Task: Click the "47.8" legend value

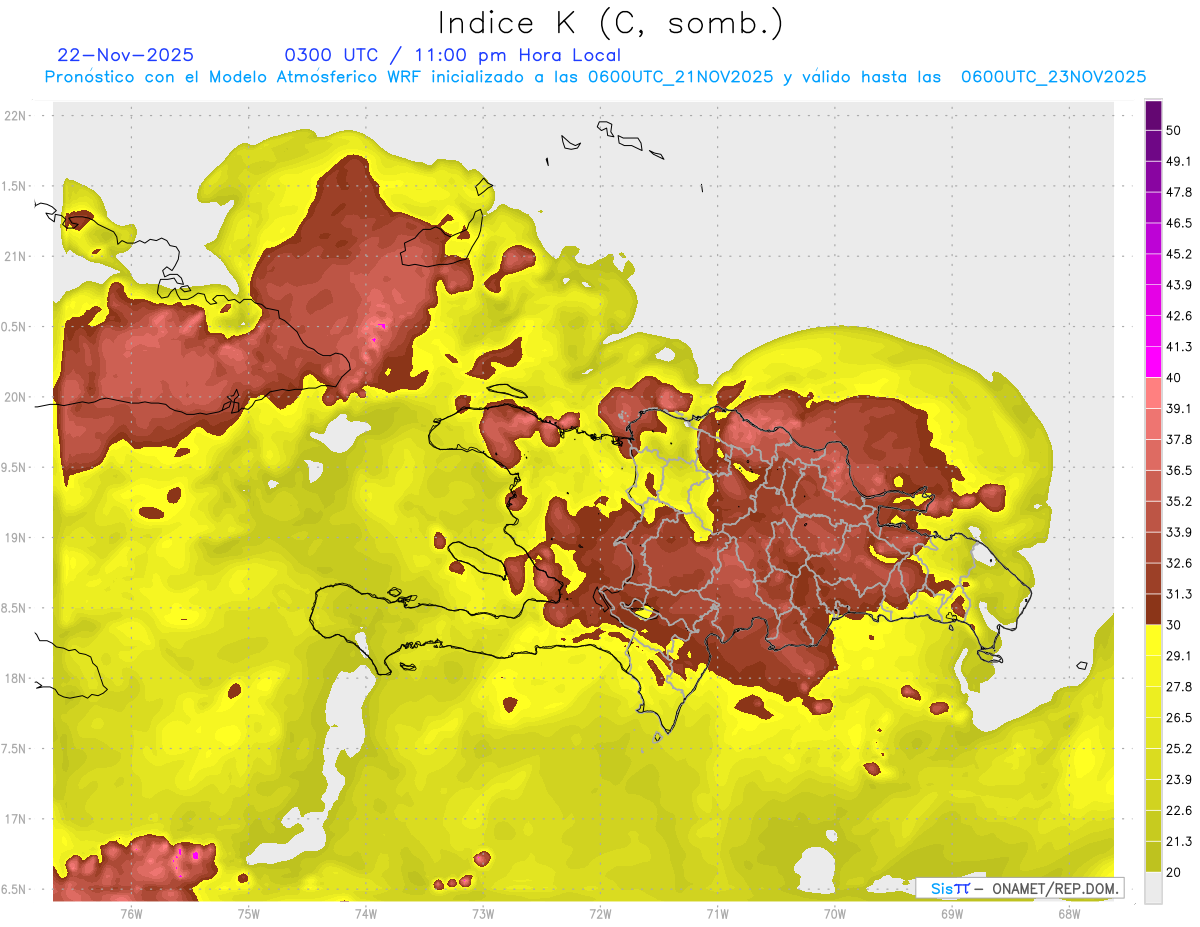Action: pos(1179,192)
